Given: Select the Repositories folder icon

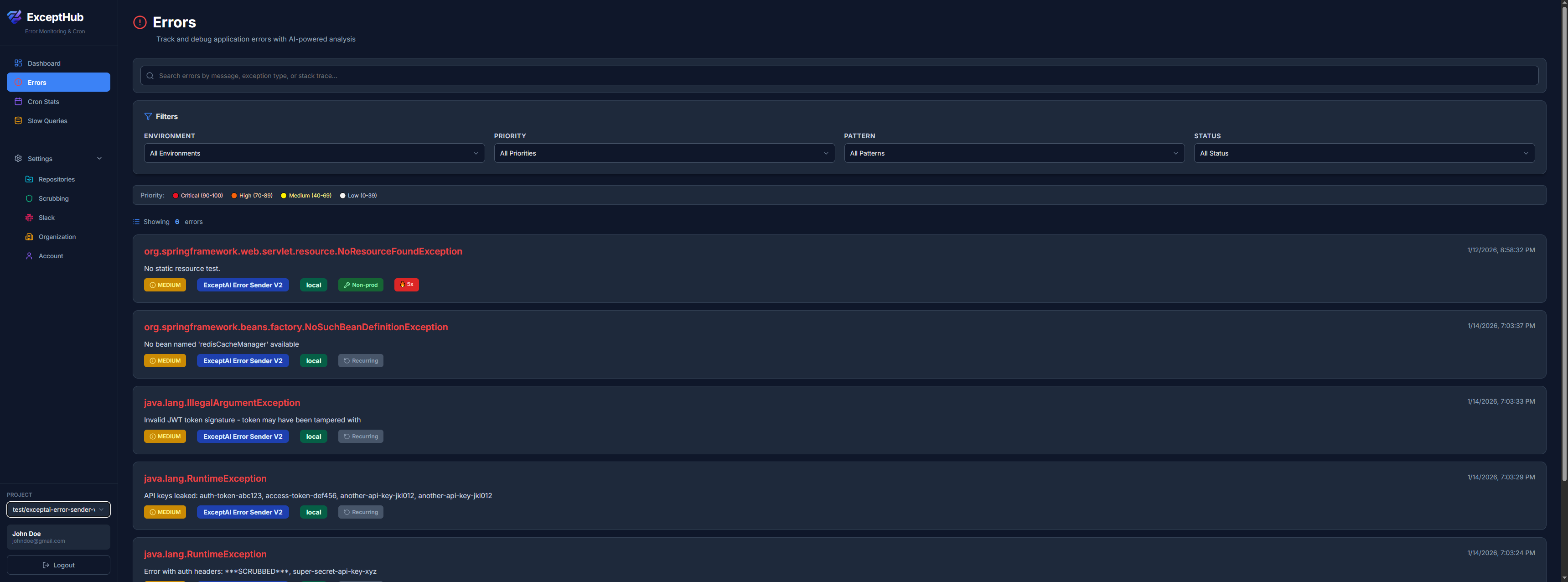Looking at the screenshot, I should pyautogui.click(x=29, y=179).
